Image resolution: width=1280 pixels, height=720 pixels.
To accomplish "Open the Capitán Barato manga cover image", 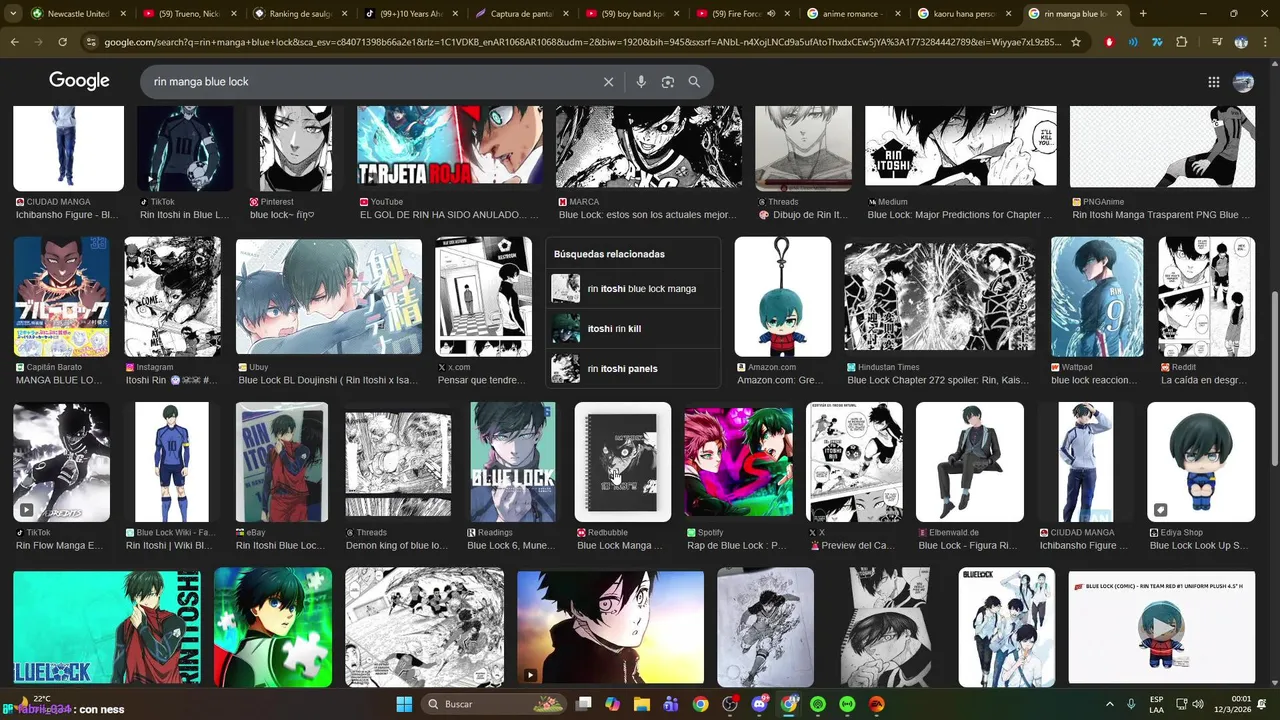I will coord(61,297).
